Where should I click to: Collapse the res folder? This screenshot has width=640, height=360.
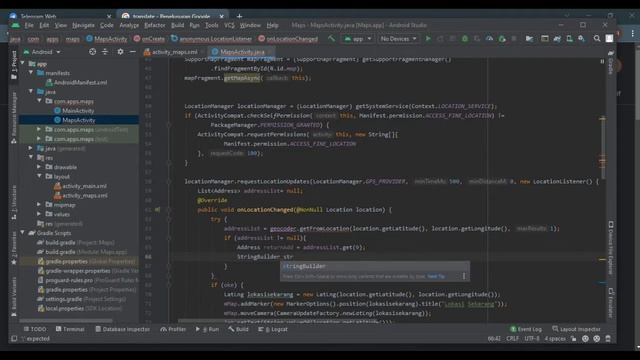tap(31, 157)
